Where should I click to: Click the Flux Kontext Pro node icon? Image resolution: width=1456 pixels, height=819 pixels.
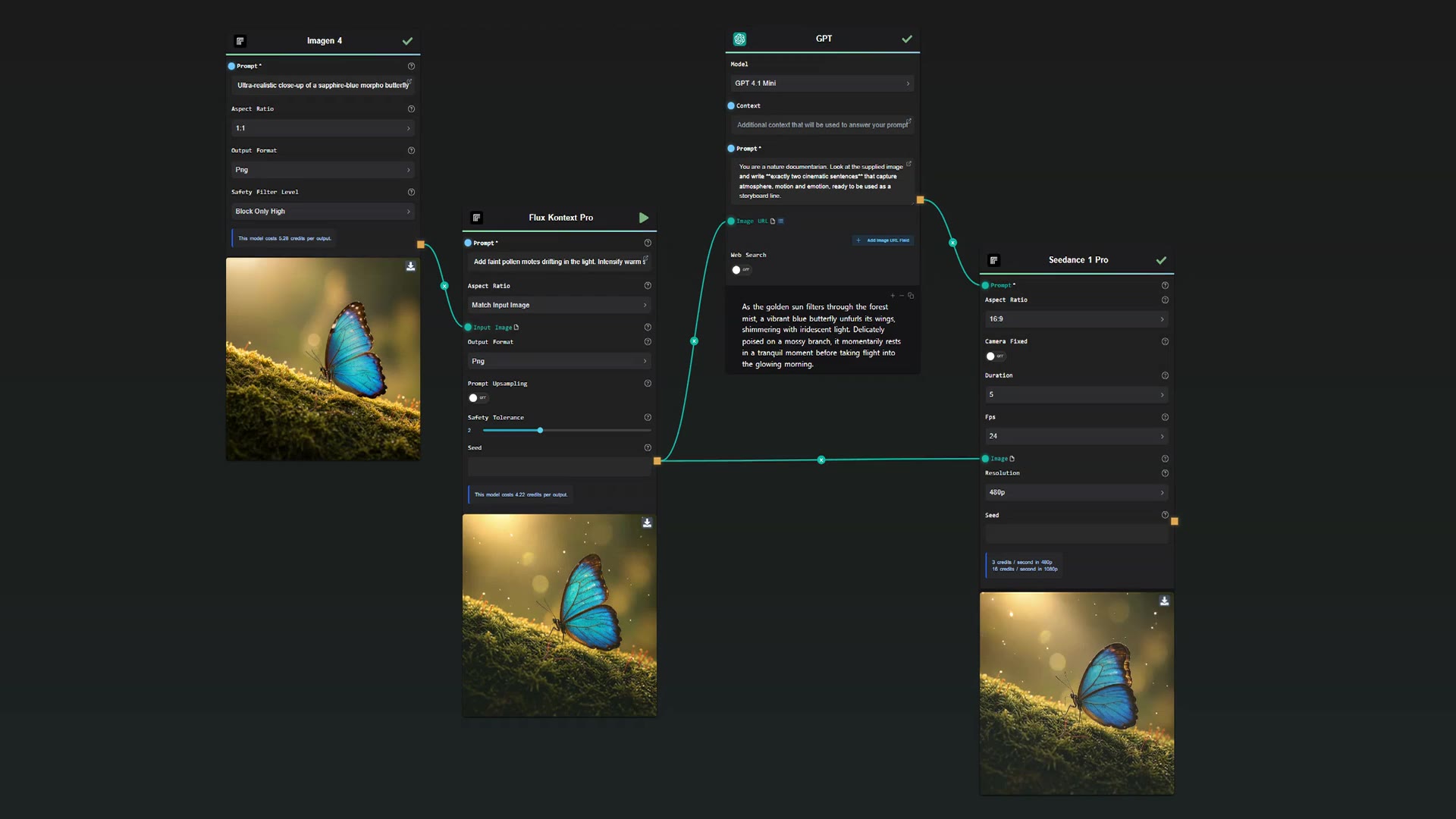[476, 218]
